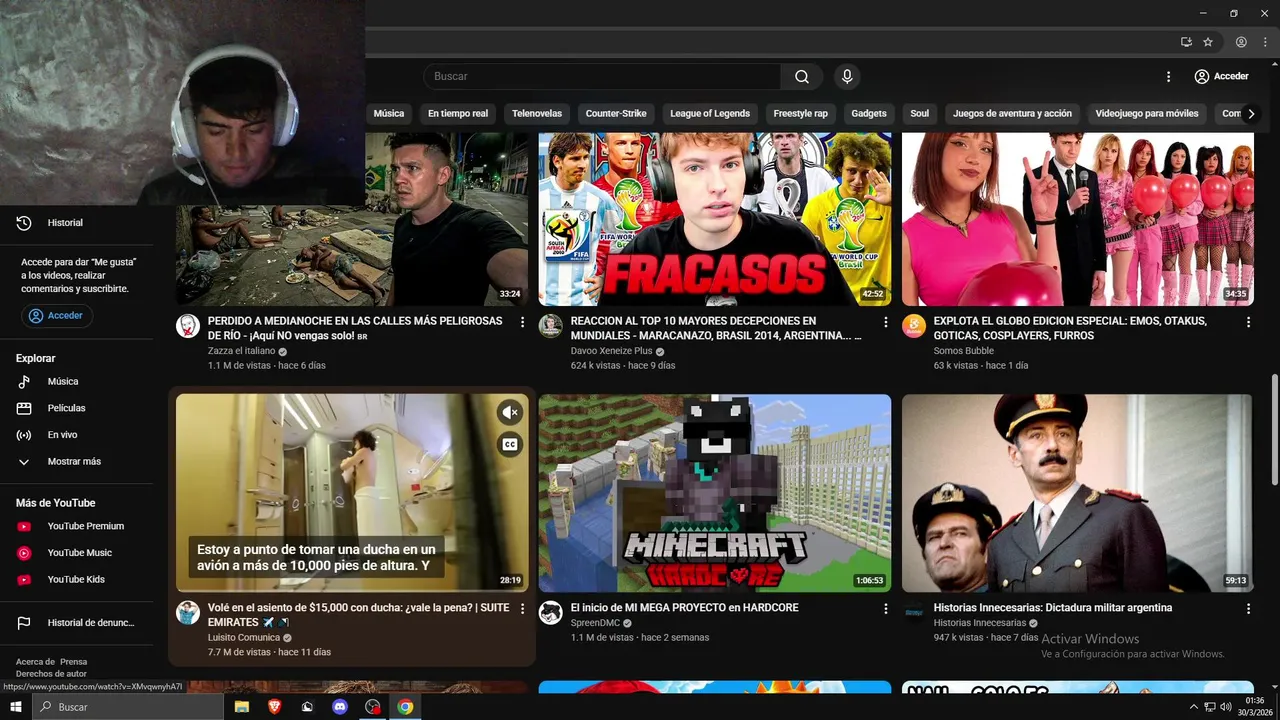Open the Explota el Globo thumbnail
The height and width of the screenshot is (720, 1280).
1078,219
